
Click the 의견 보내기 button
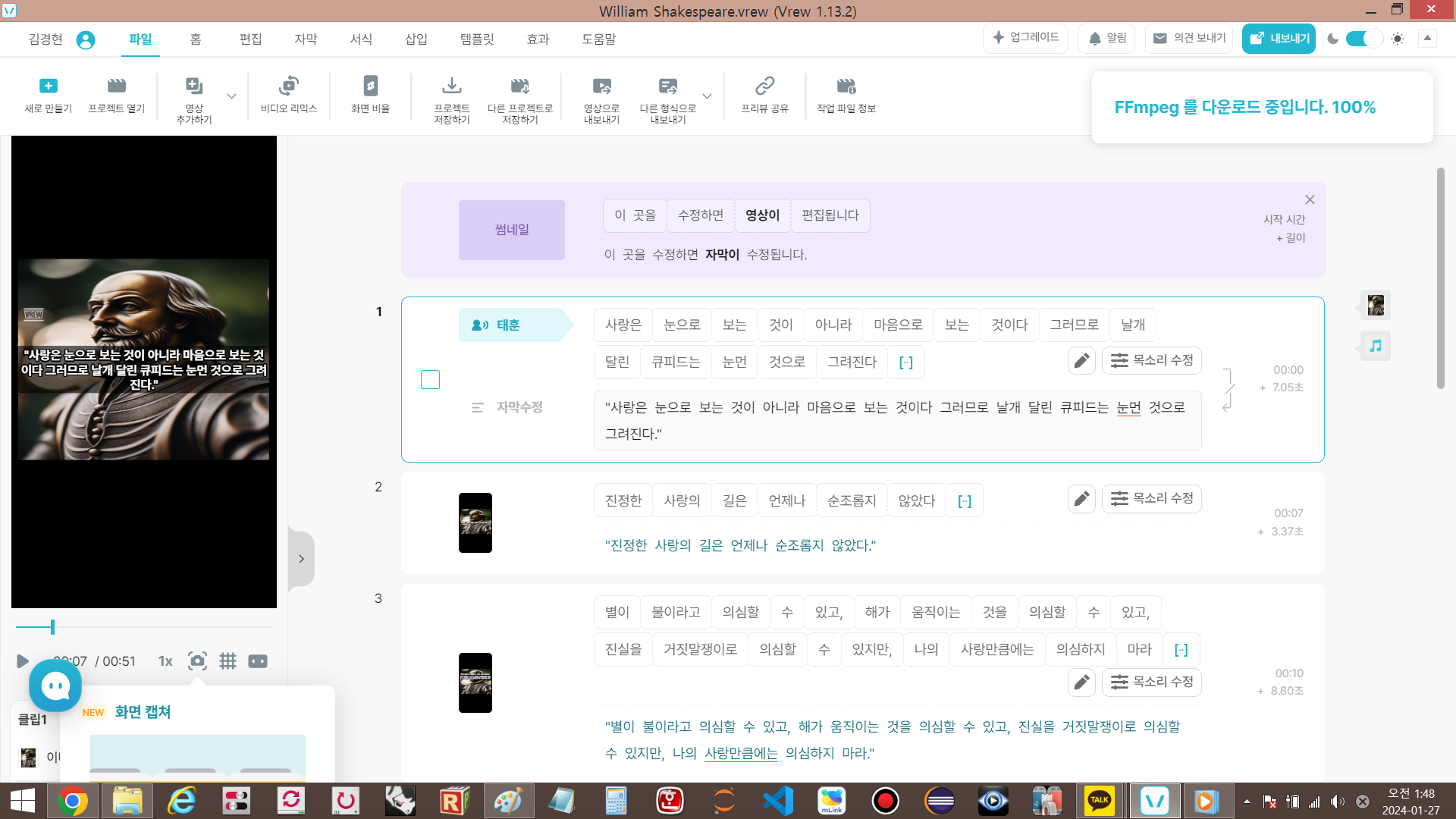click(1188, 38)
